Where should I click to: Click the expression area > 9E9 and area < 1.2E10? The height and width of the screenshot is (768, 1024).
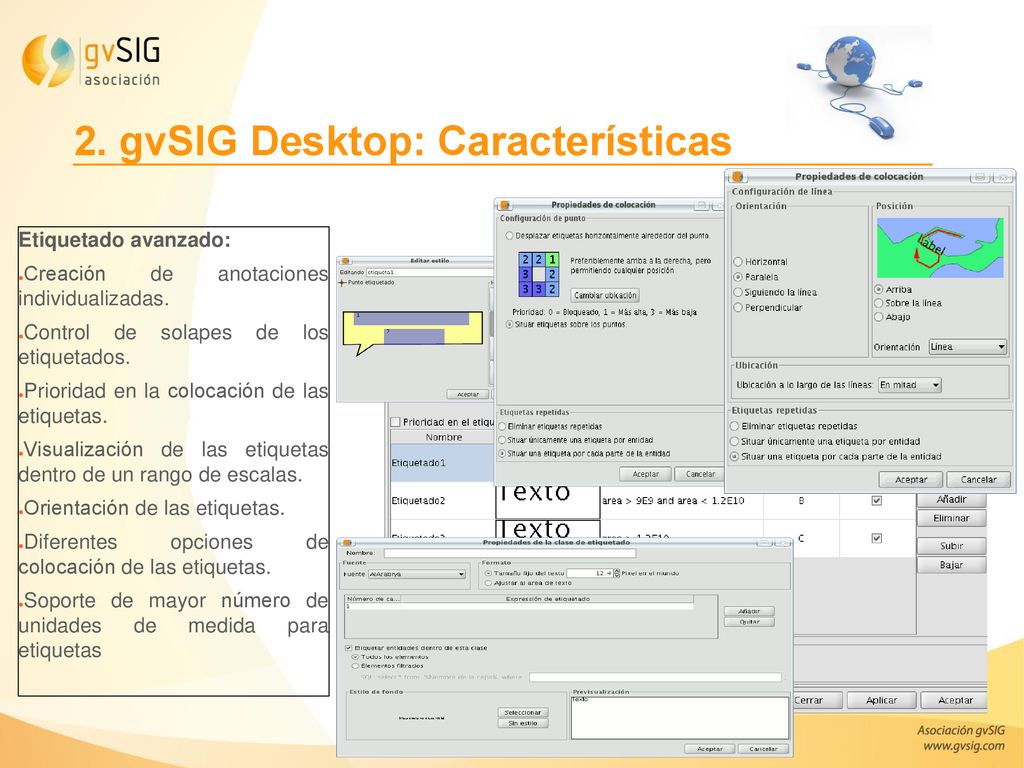point(673,501)
